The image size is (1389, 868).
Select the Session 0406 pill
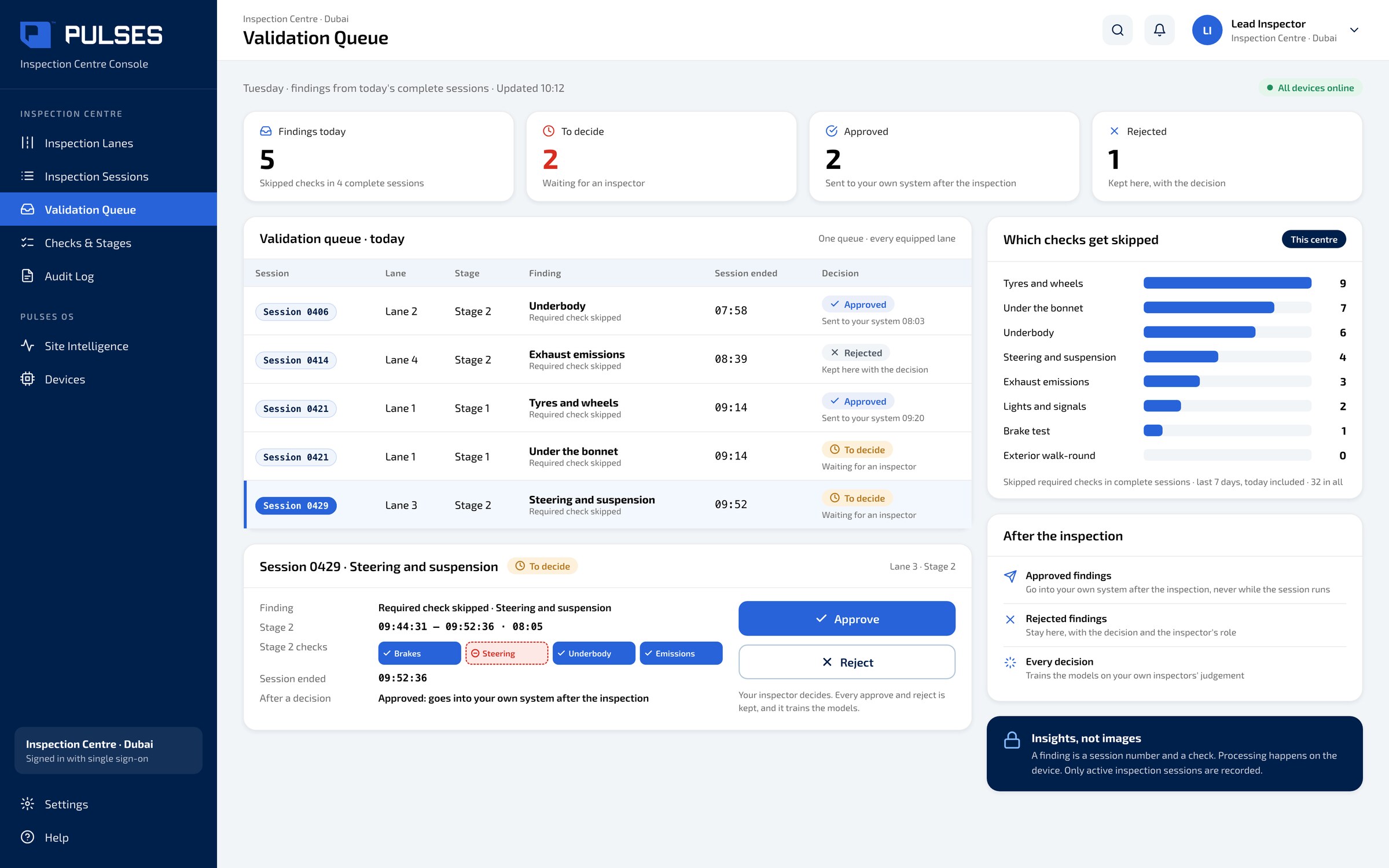tap(296, 311)
